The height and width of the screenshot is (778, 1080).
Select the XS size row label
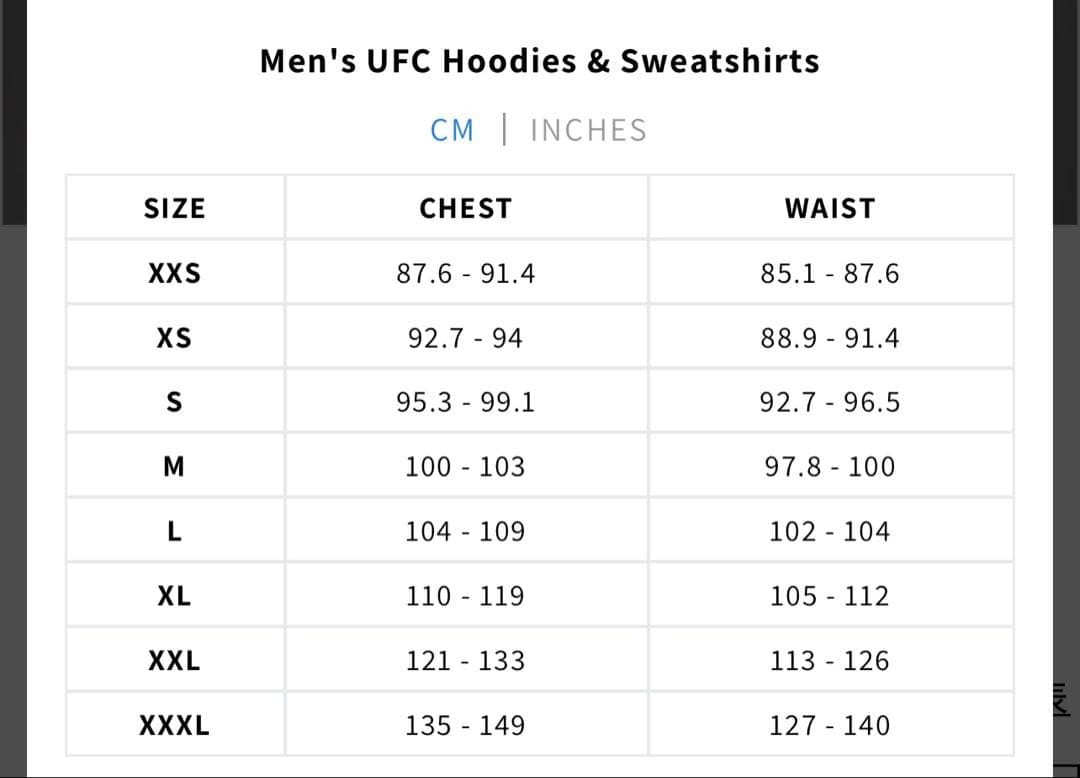point(174,337)
